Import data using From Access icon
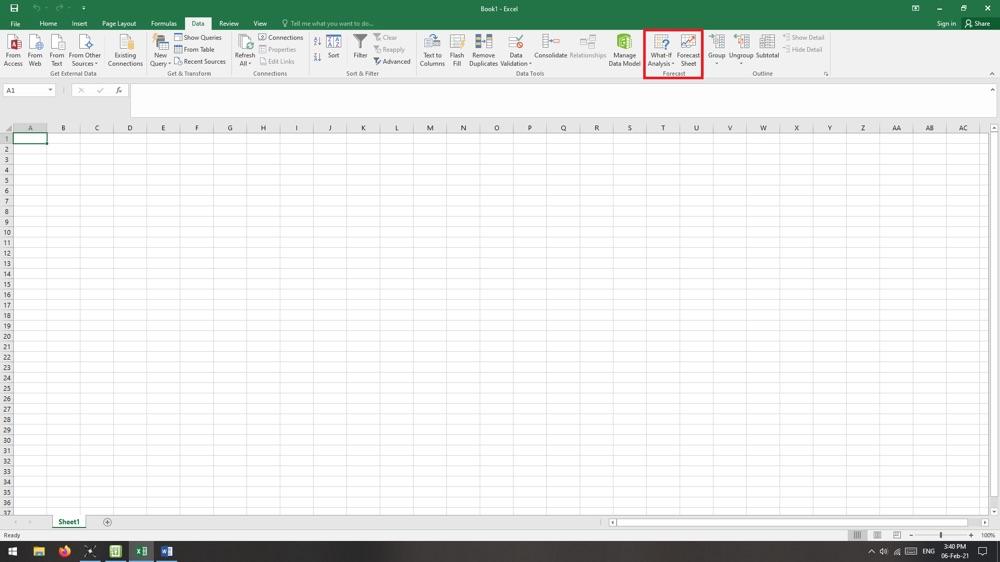Screen dimensions: 1000x562 13,50
